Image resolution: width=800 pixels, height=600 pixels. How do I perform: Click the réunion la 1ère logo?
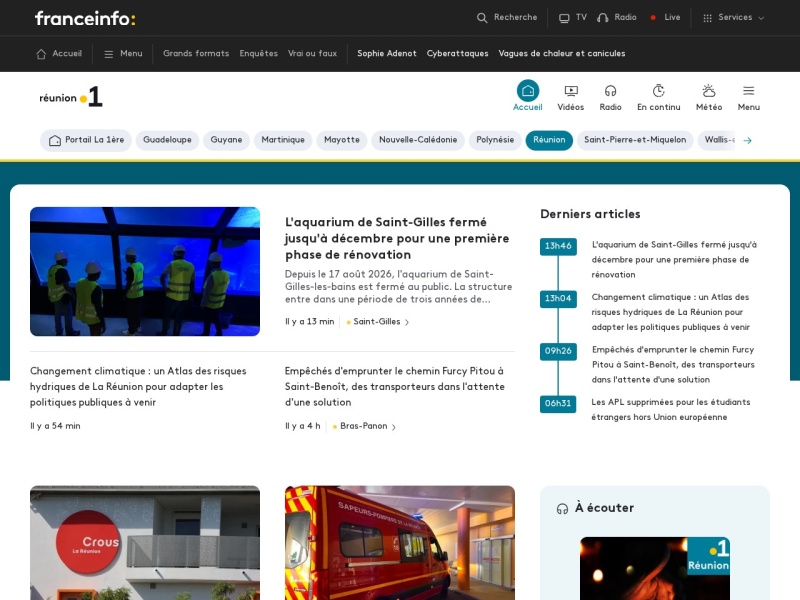click(x=71, y=97)
